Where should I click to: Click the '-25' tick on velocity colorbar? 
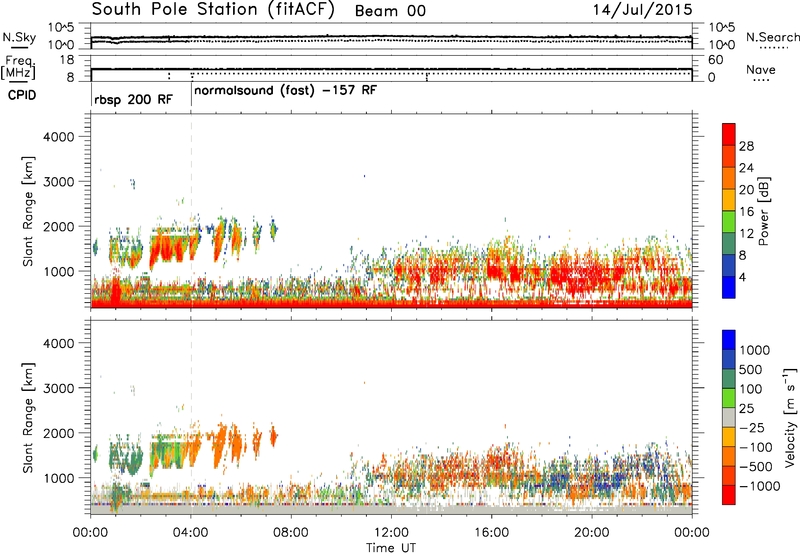coord(751,428)
